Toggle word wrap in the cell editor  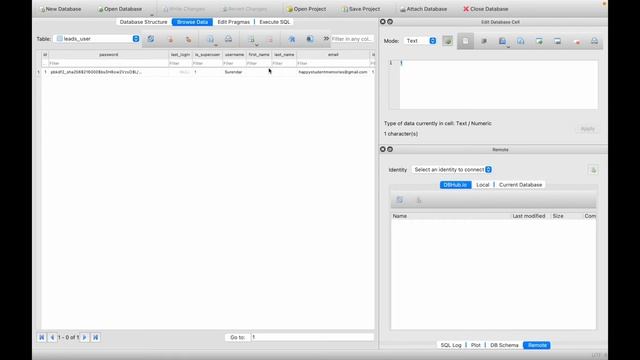pos(465,41)
